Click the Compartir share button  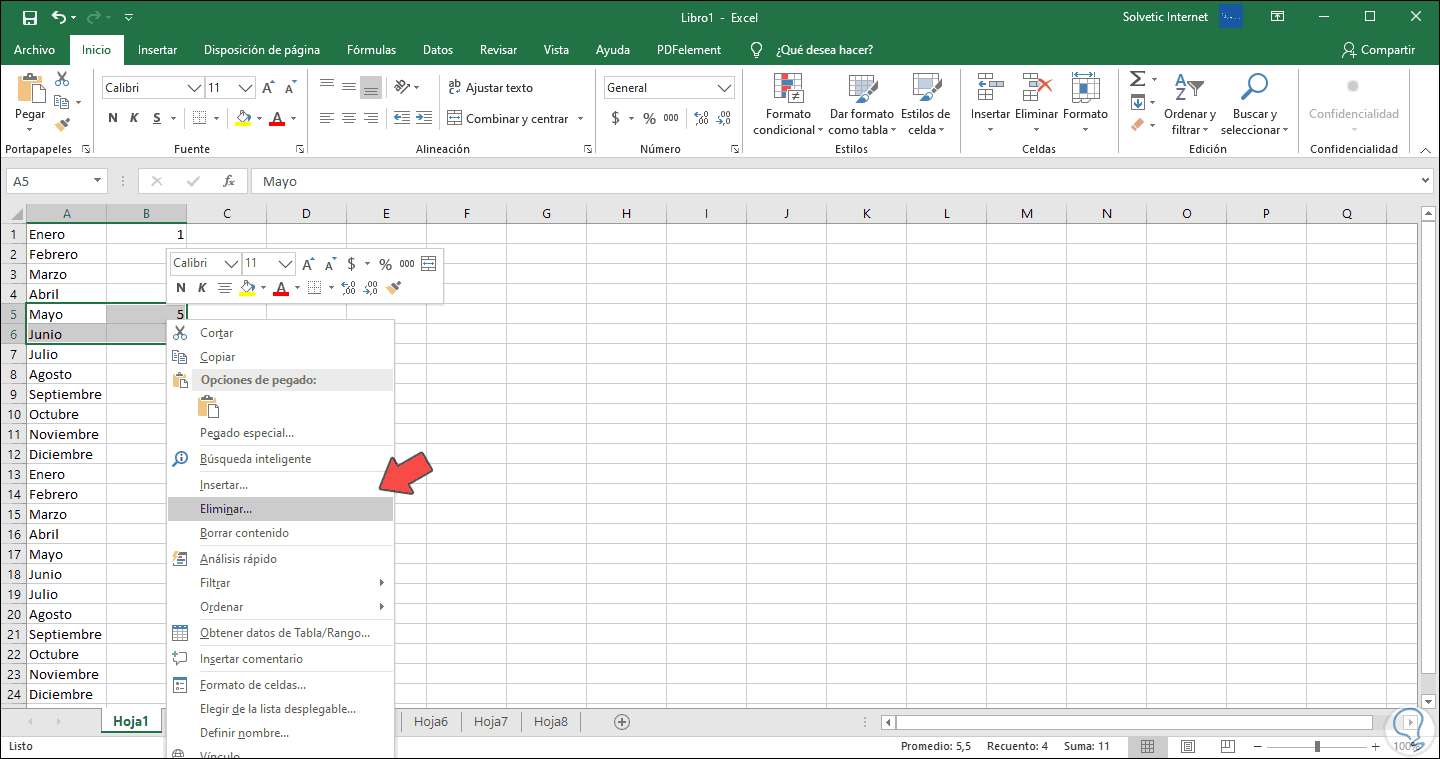[1378, 49]
